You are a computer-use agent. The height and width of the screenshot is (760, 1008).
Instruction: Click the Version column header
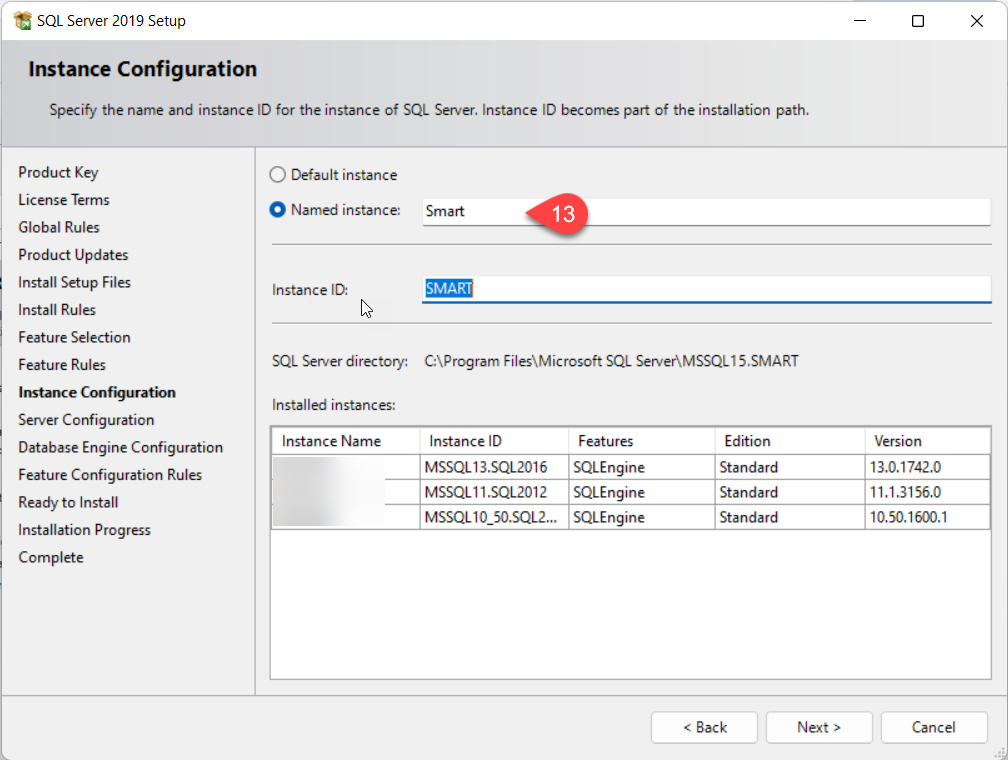[x=927, y=441]
